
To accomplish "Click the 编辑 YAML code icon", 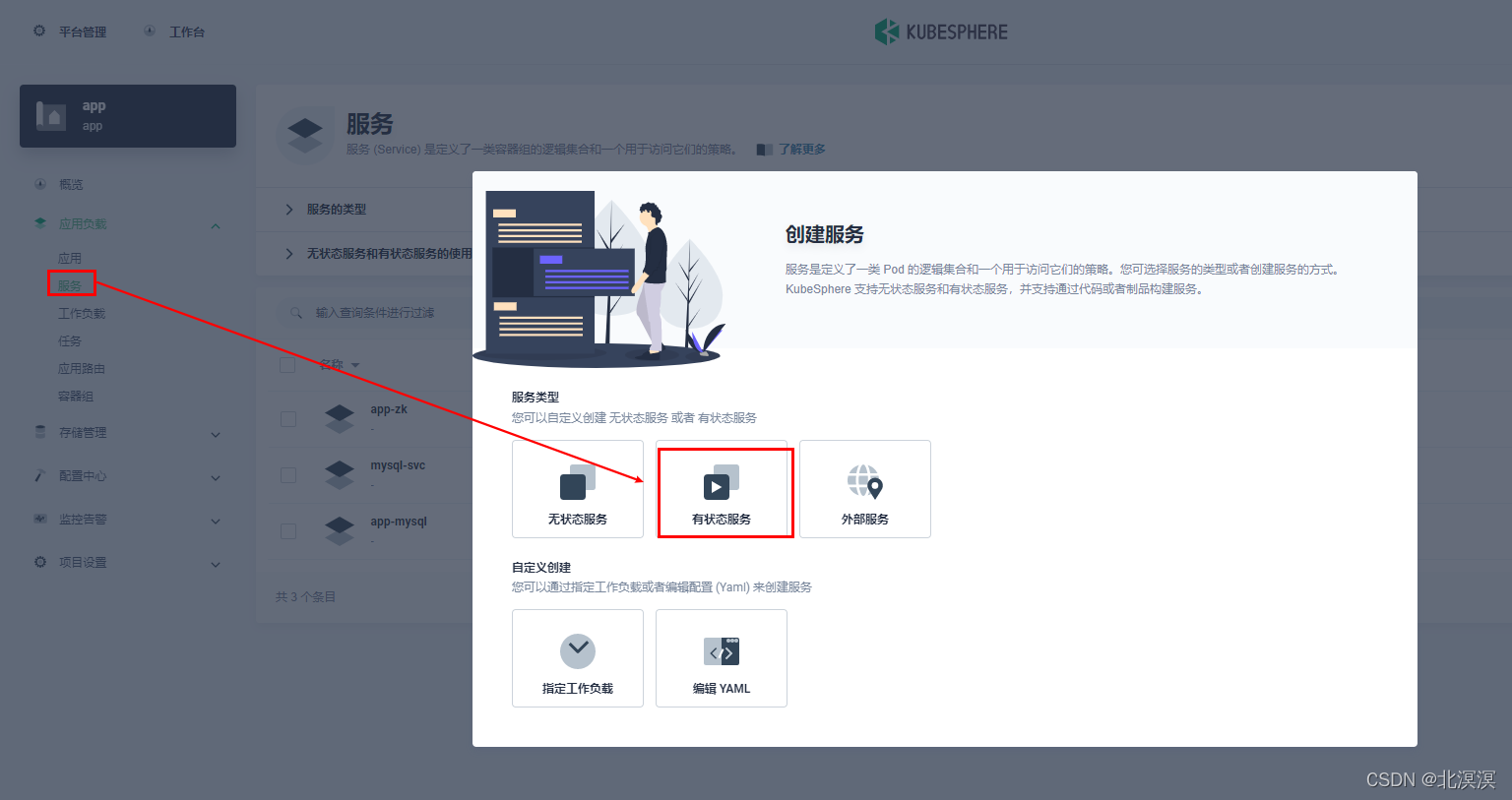I will (722, 650).
